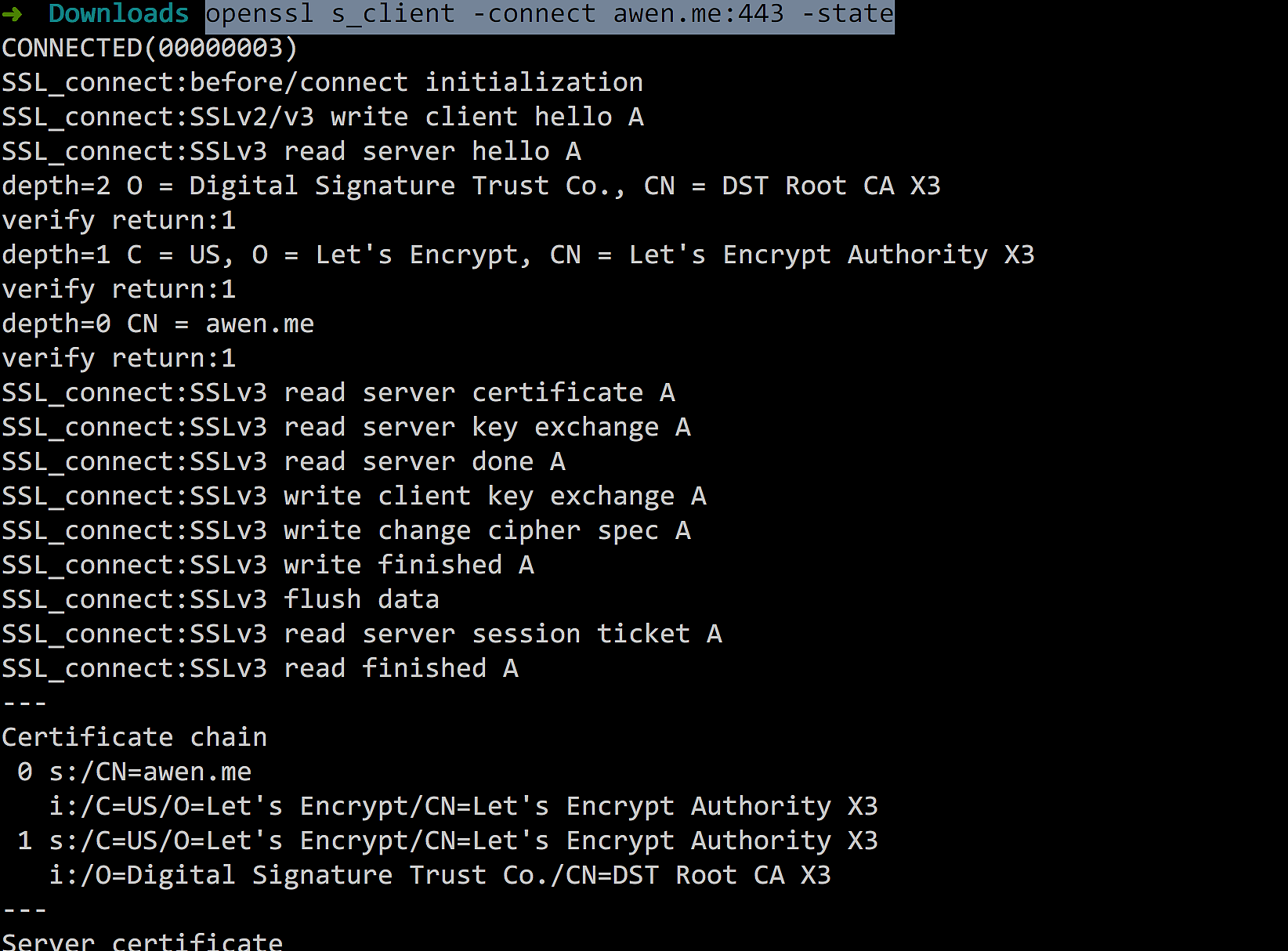
Task: Click the read server hello A line
Action: tap(291, 151)
